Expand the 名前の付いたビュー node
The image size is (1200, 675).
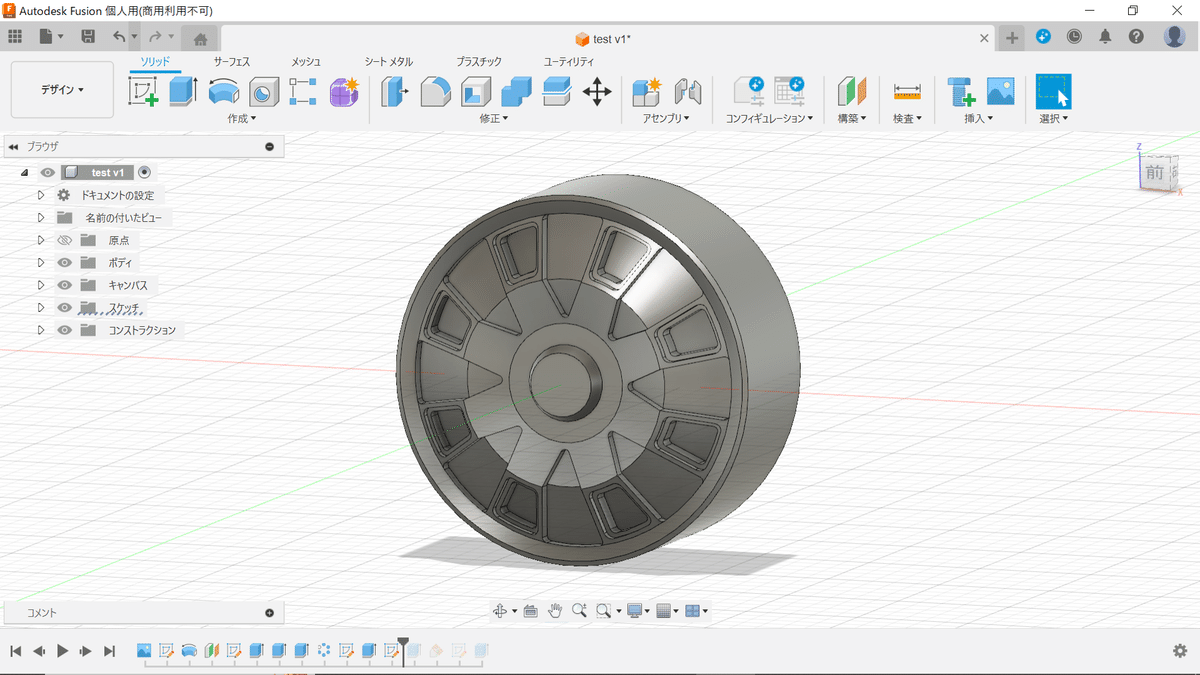click(x=41, y=218)
